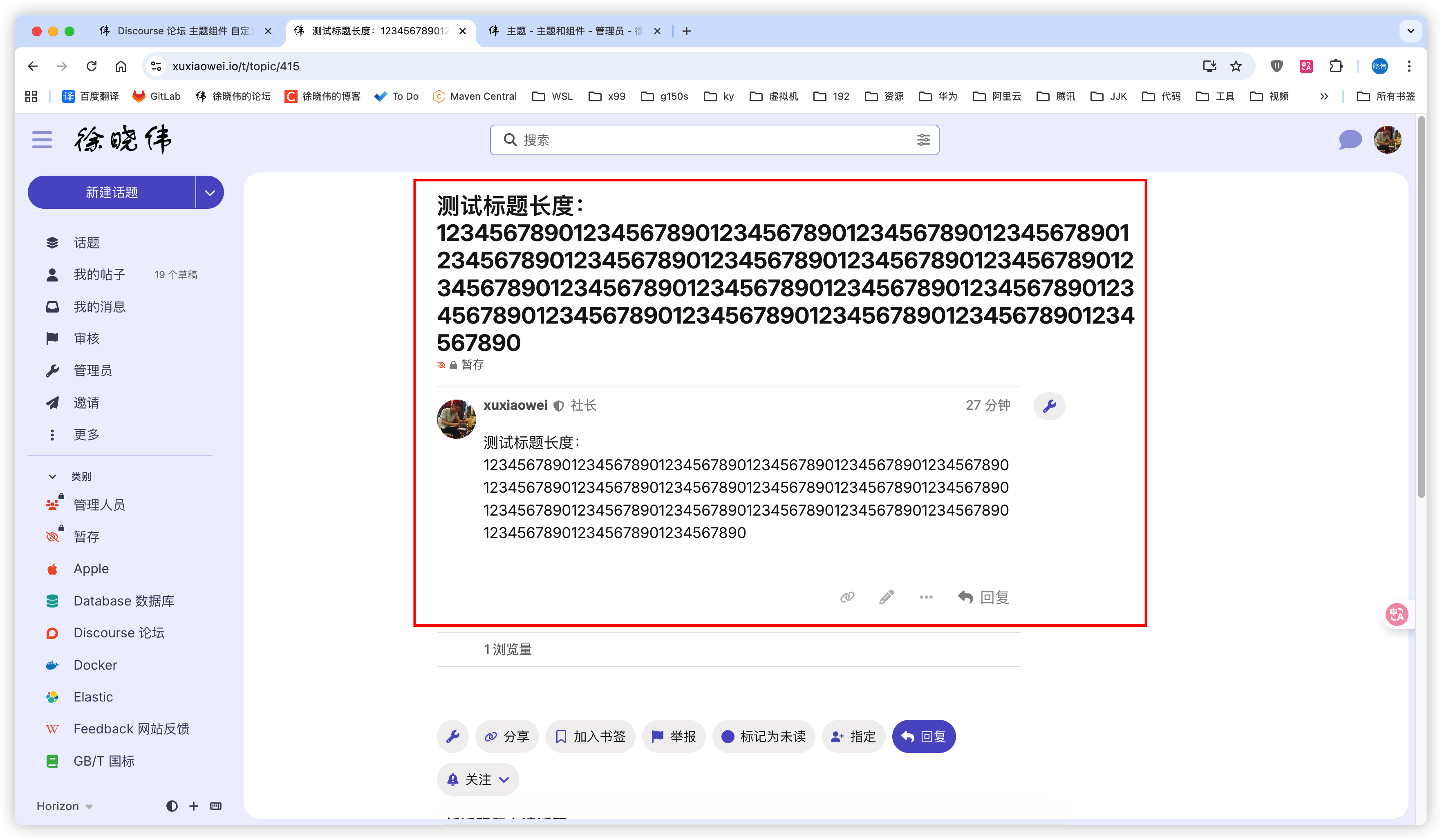Image resolution: width=1442 pixels, height=840 pixels.
Task: Toggle 标记为未读 mark as unread
Action: [764, 737]
